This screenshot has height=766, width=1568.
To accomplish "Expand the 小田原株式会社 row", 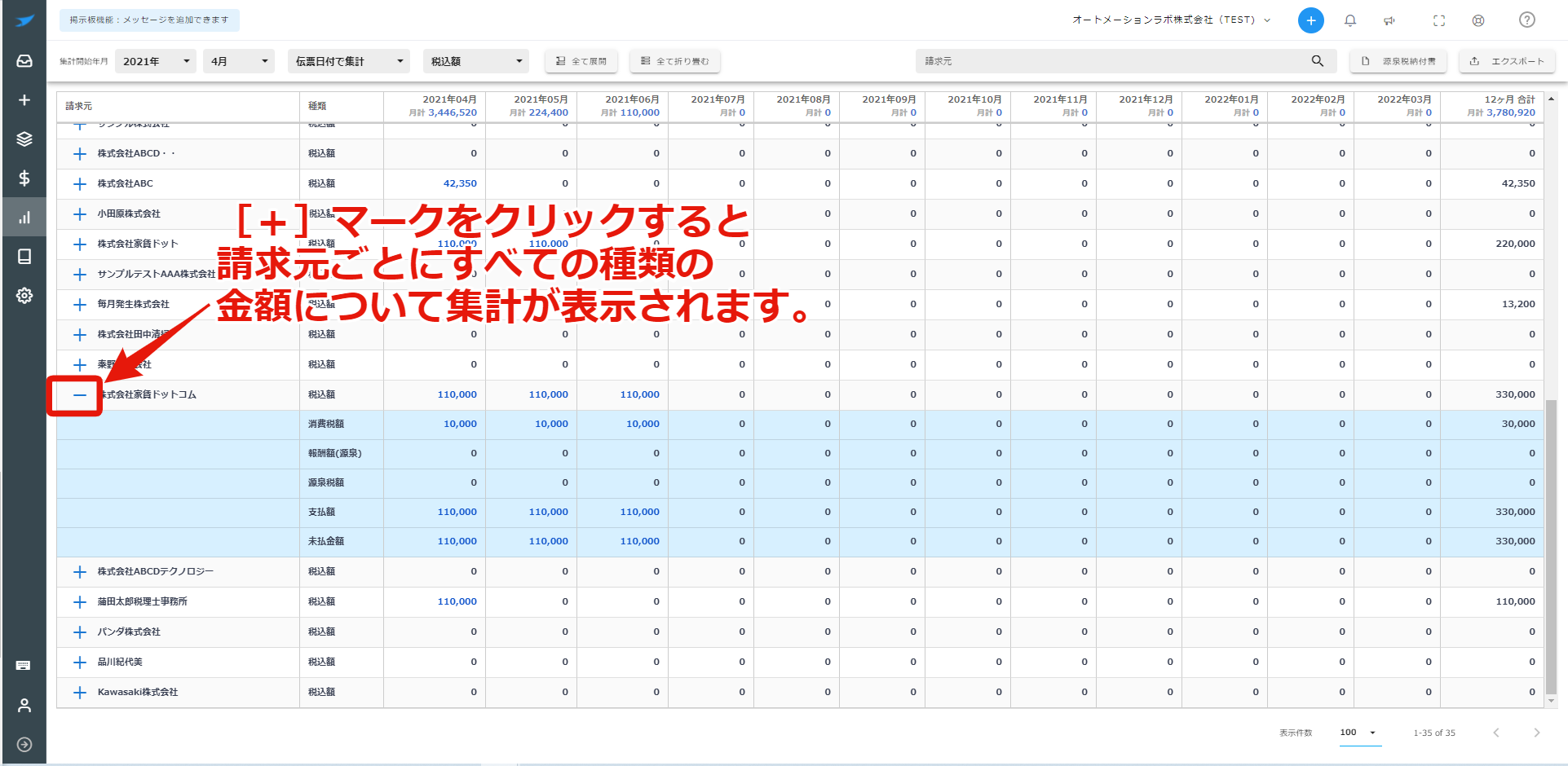I will 80,214.
